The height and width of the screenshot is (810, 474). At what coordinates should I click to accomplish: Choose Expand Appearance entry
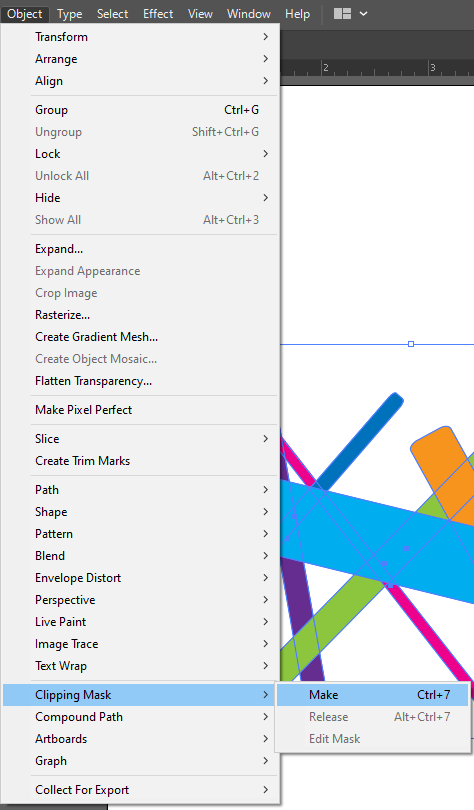(x=140, y=271)
